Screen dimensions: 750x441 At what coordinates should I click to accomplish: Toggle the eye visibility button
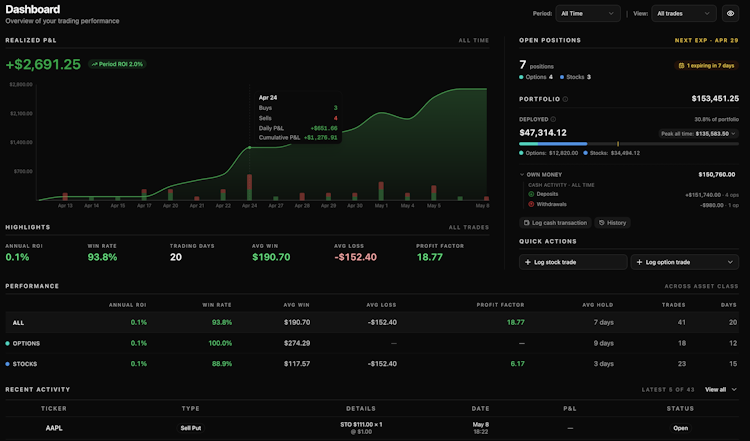(730, 13)
